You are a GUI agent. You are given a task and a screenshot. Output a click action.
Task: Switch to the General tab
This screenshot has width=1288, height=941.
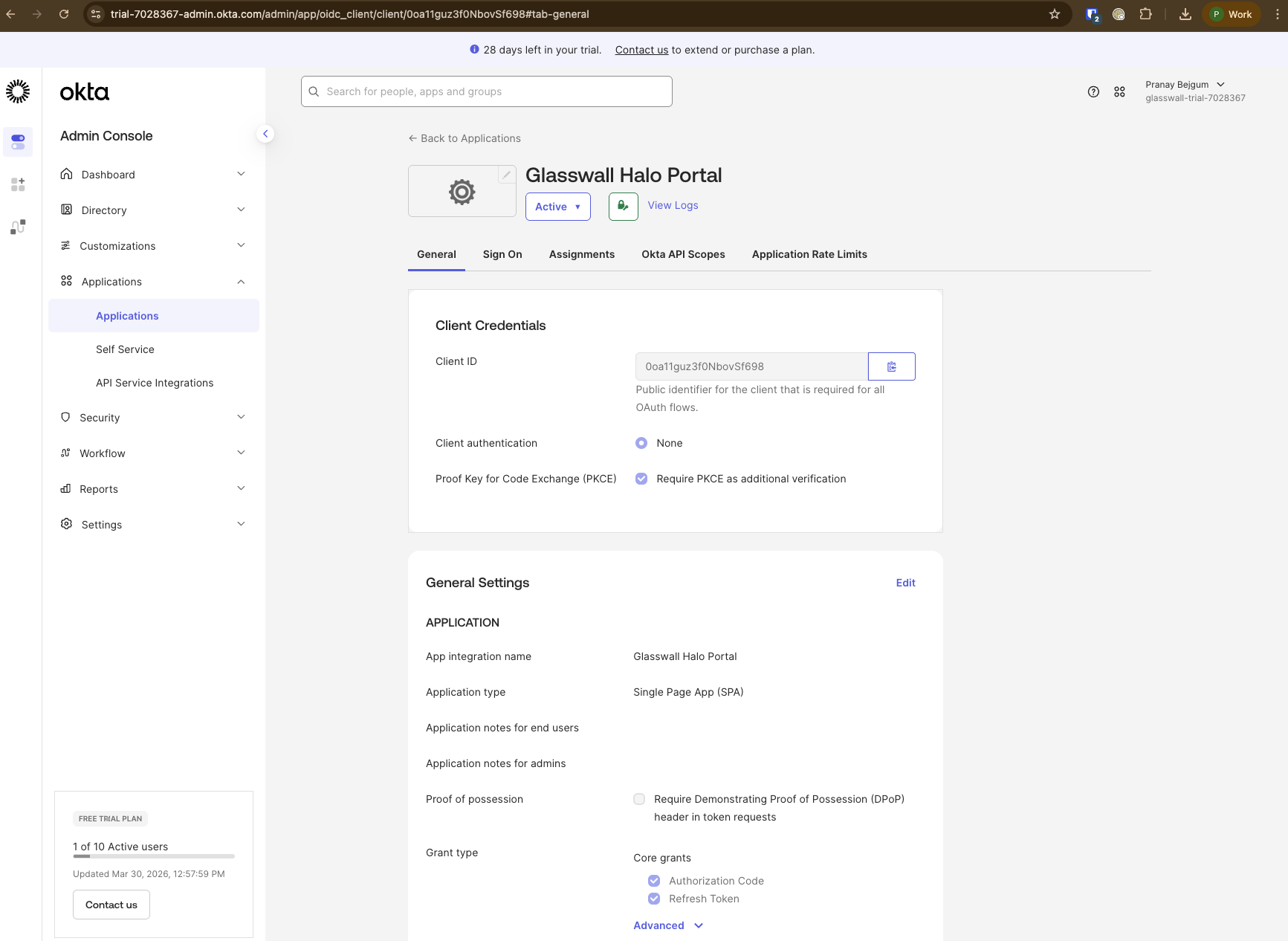point(436,254)
